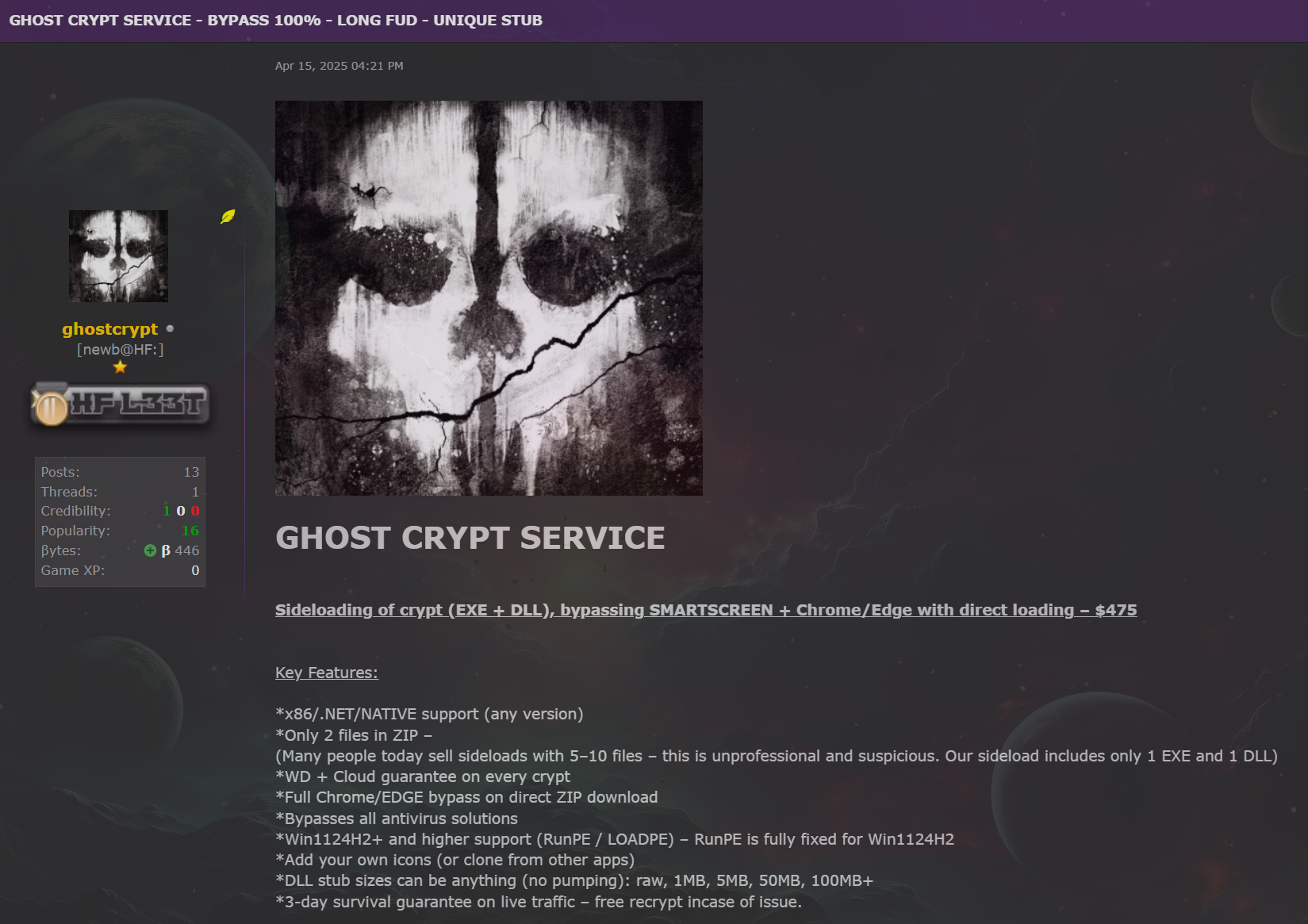Click the green Popularity value 16
This screenshot has width=1308, height=924.
point(190,531)
